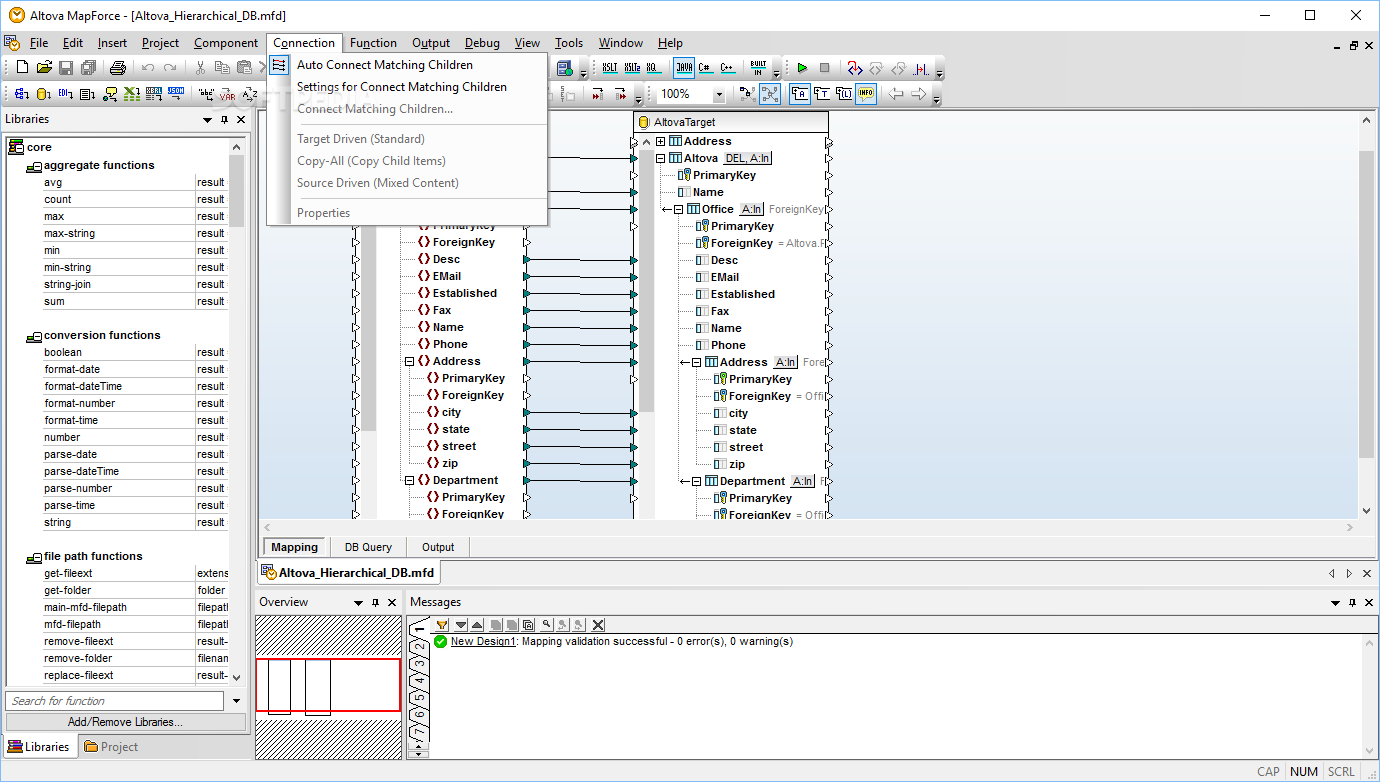Insert XML Schema component icon
Image resolution: width=1380 pixels, height=782 pixels.
[x=21, y=93]
